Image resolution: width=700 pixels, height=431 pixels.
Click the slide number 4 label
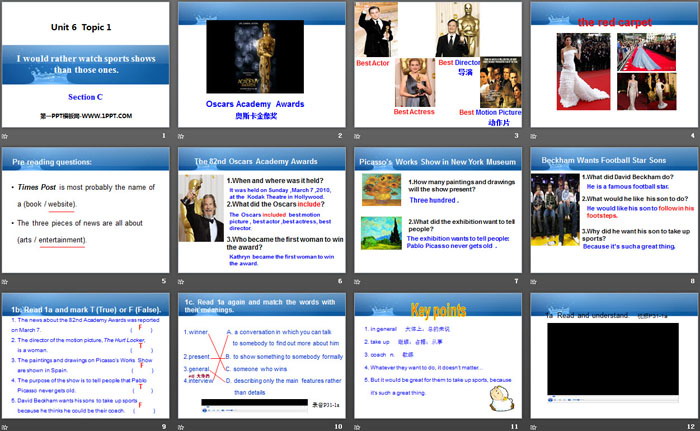click(692, 135)
